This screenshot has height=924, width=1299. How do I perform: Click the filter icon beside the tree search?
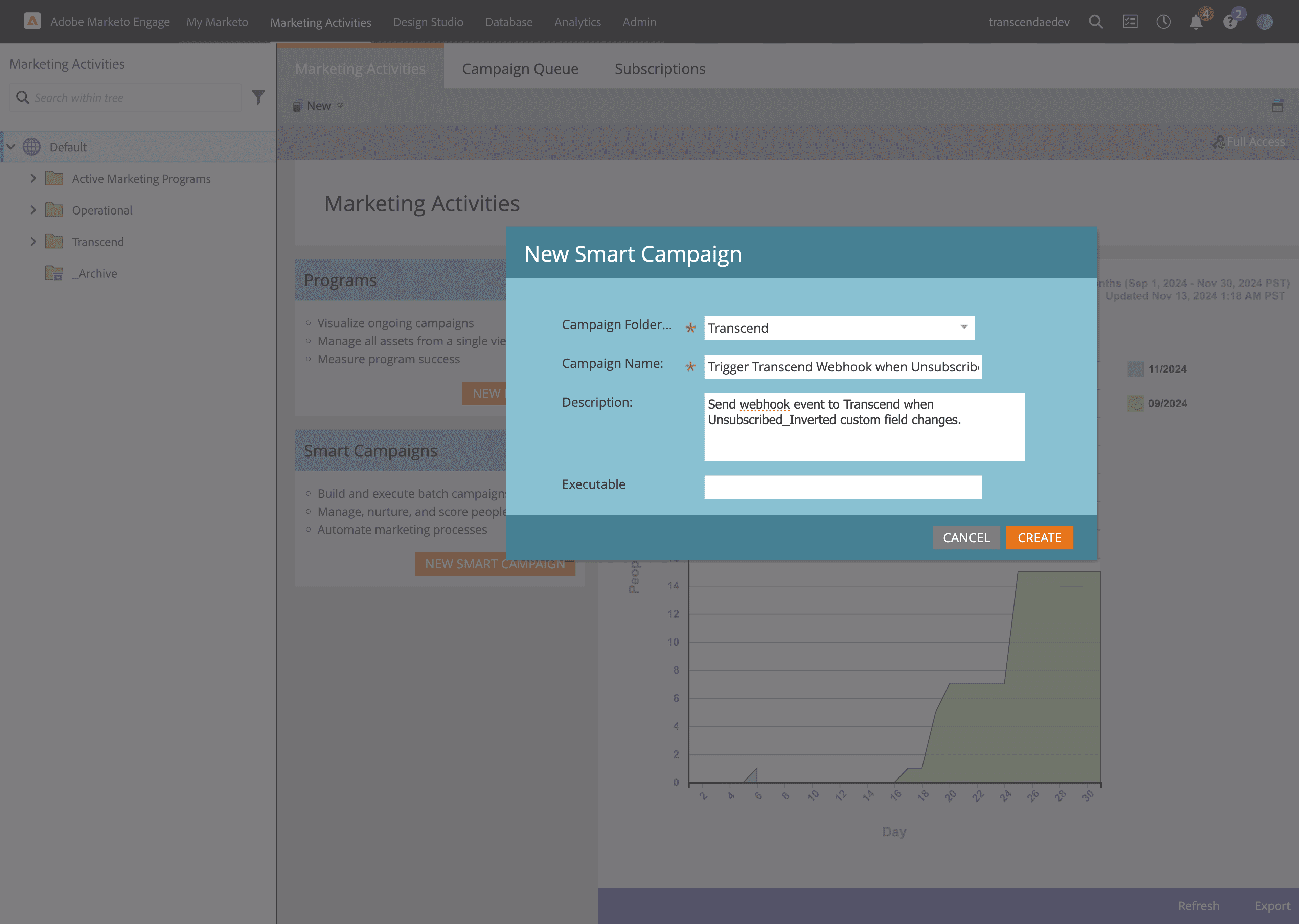258,97
